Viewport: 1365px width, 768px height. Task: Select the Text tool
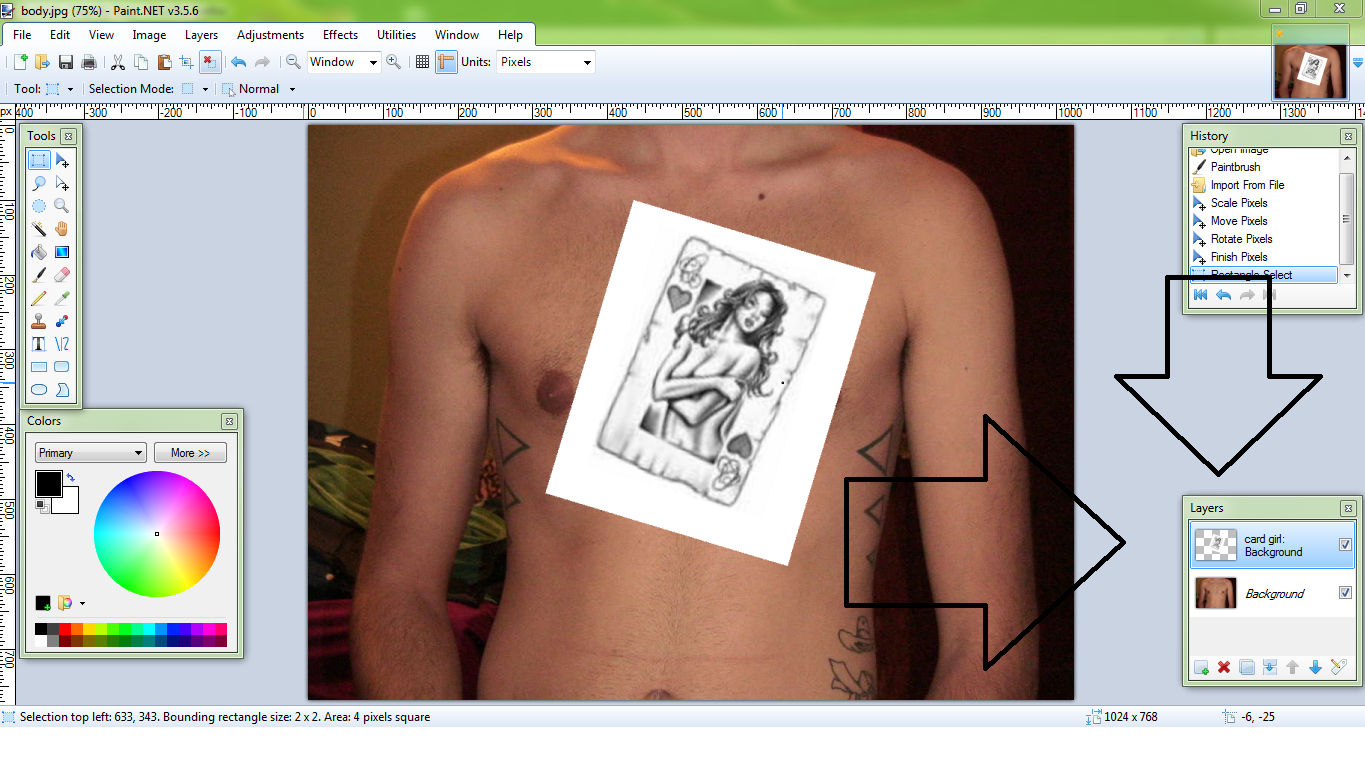pyautogui.click(x=39, y=344)
